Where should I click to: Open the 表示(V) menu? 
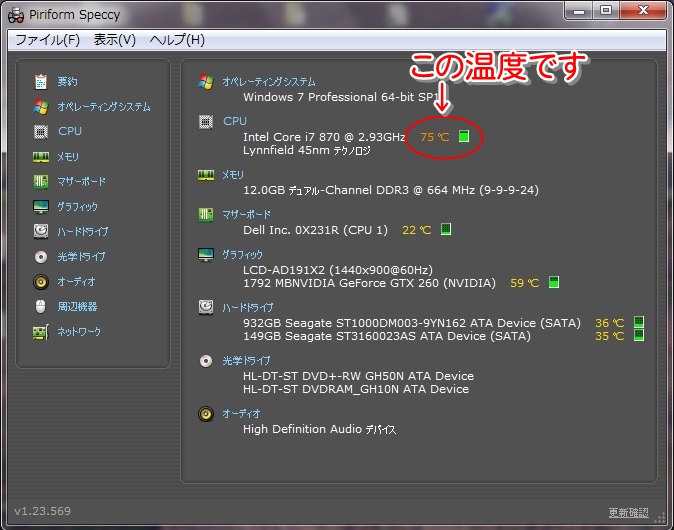click(x=115, y=40)
